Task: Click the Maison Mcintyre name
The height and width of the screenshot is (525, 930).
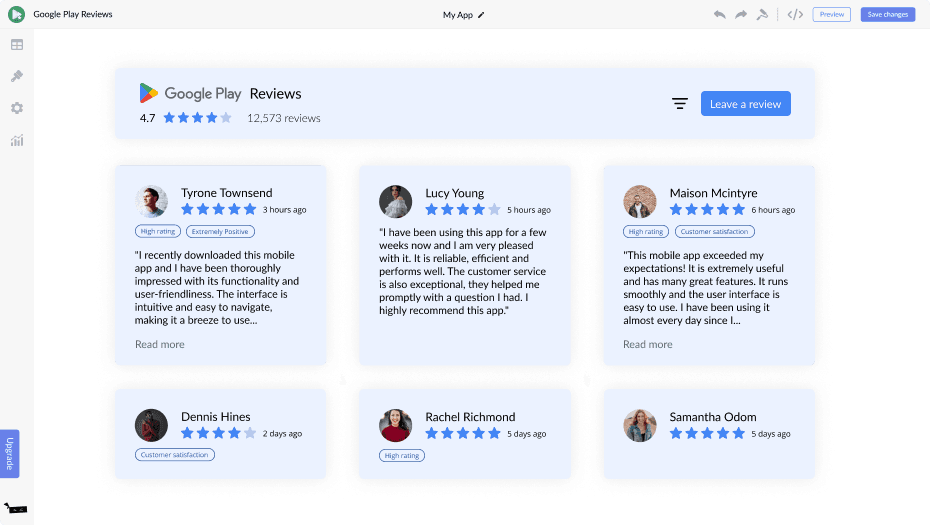Action: (714, 193)
